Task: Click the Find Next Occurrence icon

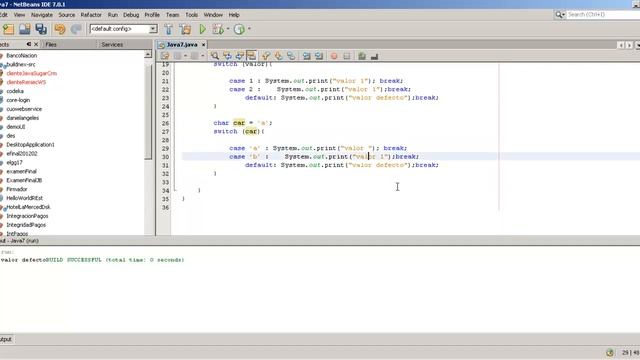Action: click(x=240, y=56)
